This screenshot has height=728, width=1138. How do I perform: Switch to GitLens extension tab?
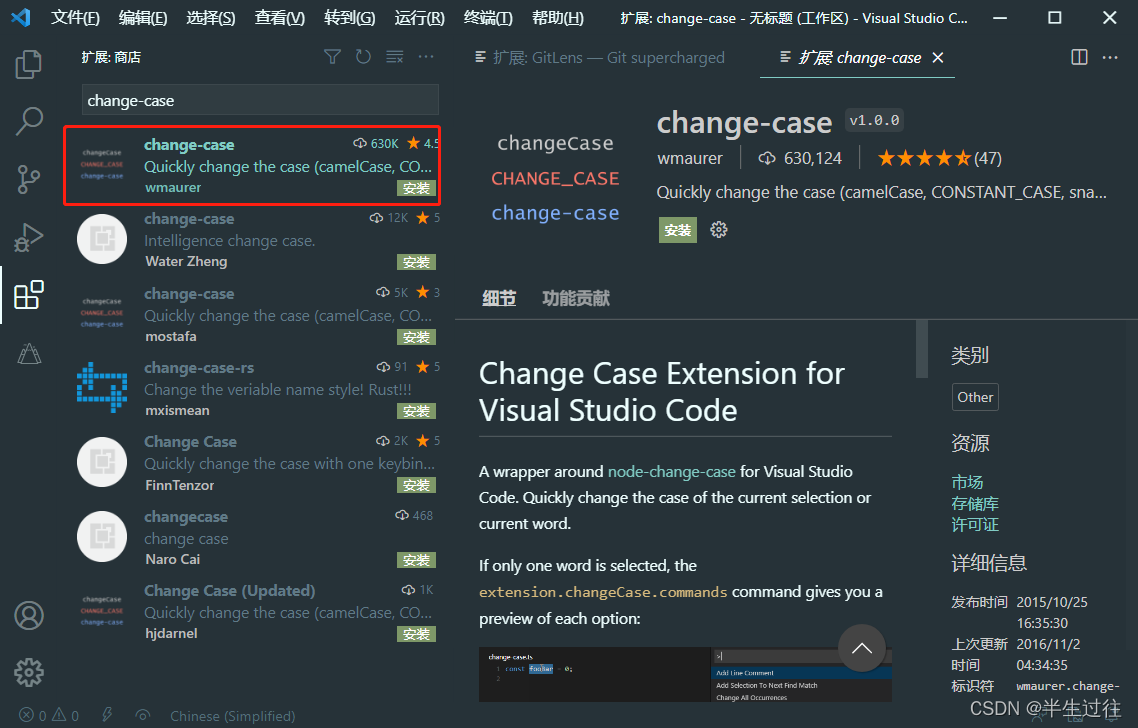607,57
